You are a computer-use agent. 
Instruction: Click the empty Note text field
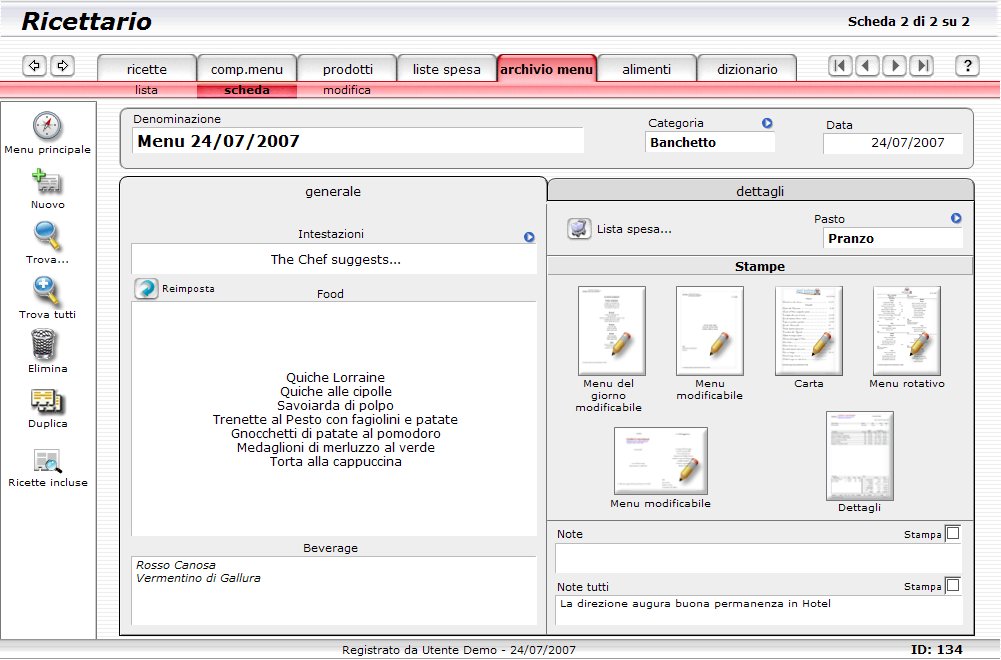point(758,558)
